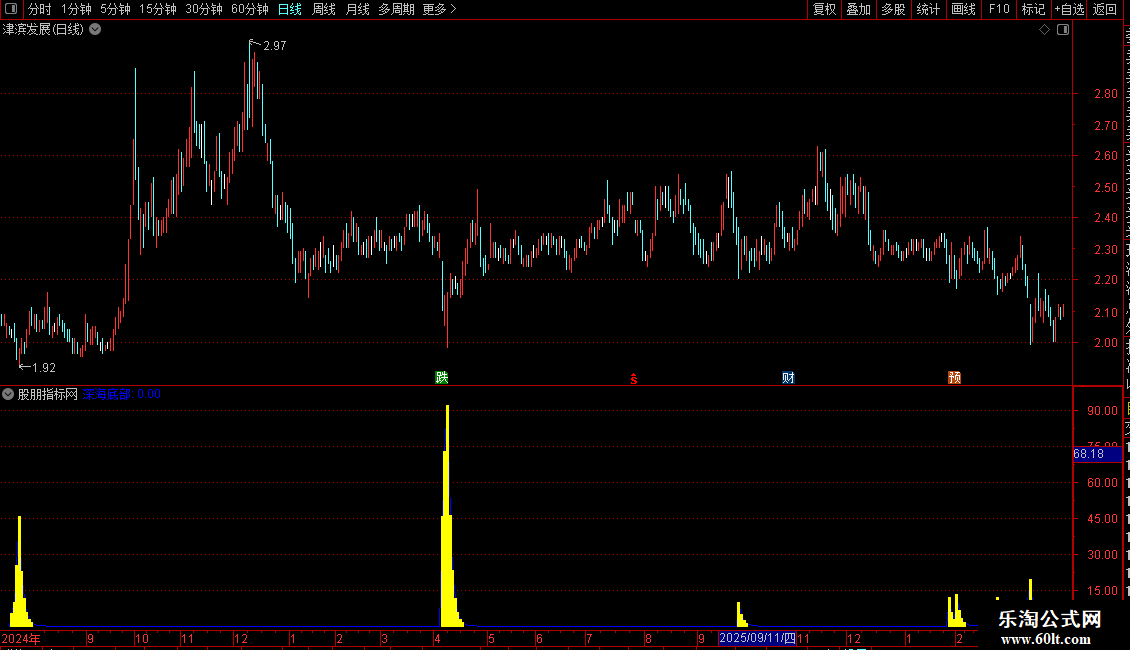This screenshot has height=650, width=1130.
Task: Click the 股朋指标网 indicator name
Action: 48,394
